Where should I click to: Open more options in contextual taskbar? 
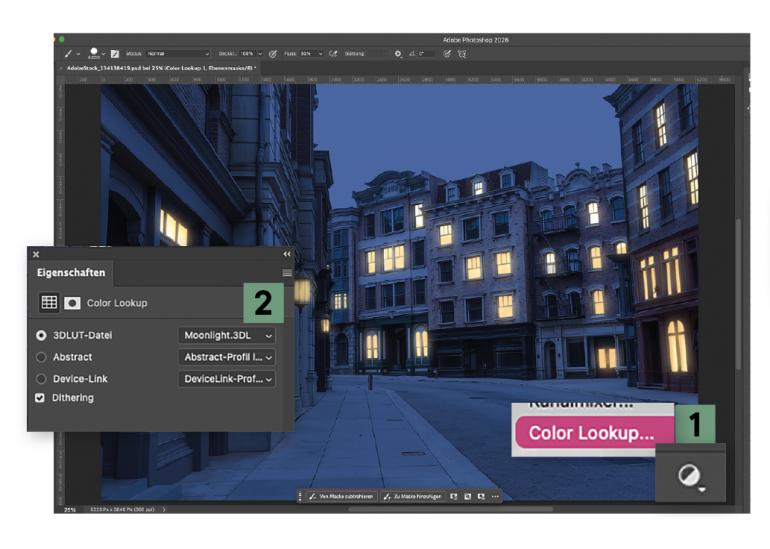[495, 496]
